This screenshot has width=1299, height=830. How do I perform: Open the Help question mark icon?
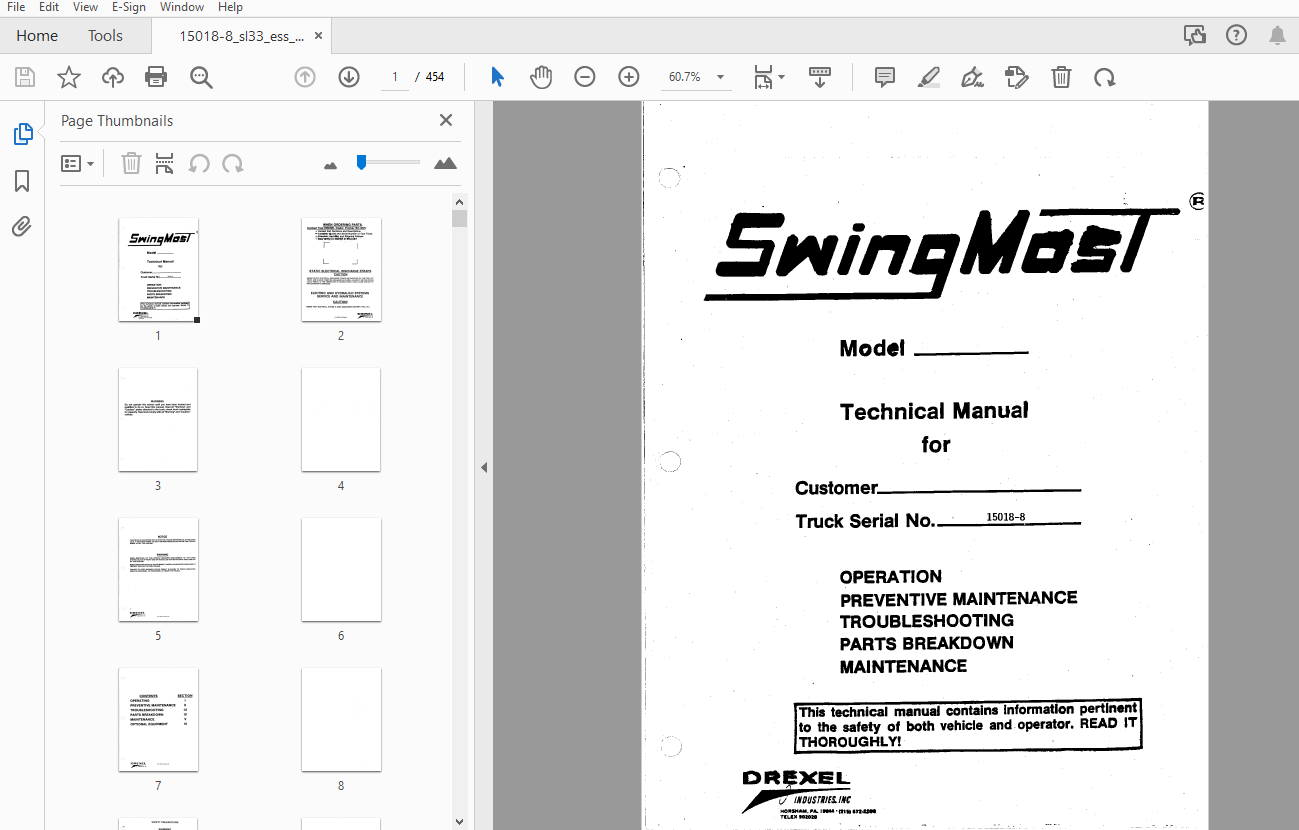click(1237, 35)
